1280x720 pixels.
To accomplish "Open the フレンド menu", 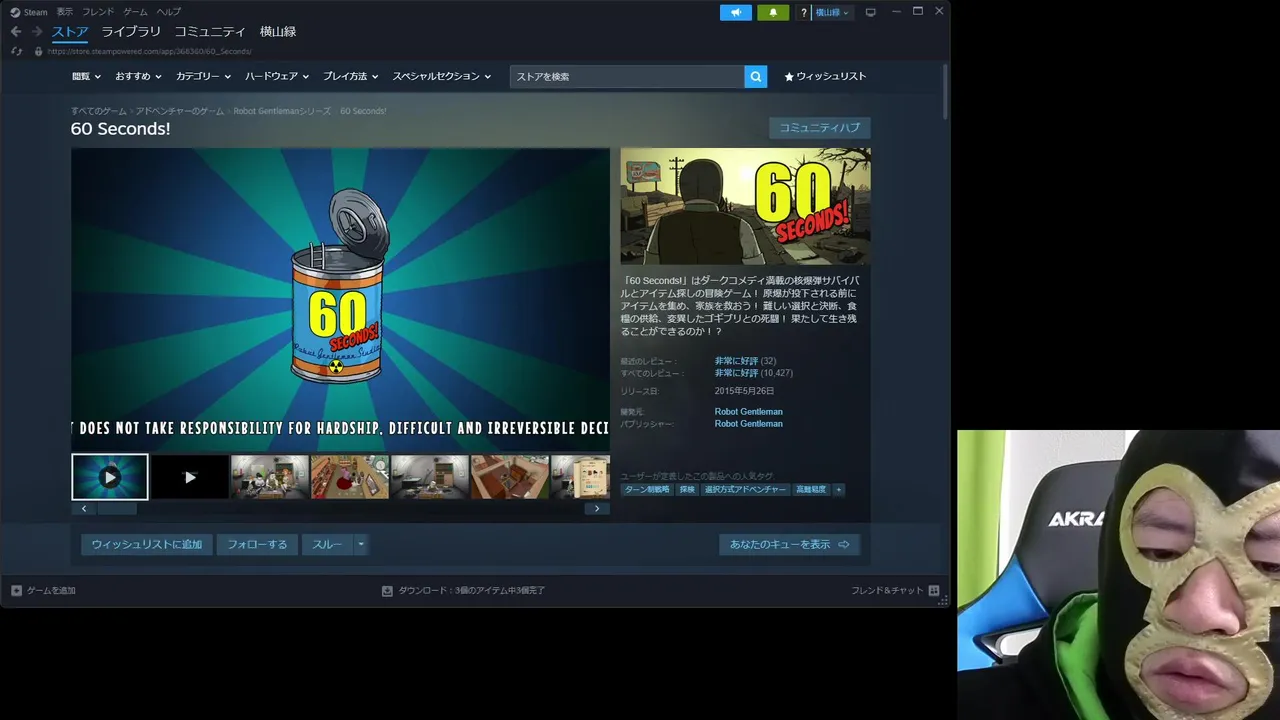I will click(98, 12).
